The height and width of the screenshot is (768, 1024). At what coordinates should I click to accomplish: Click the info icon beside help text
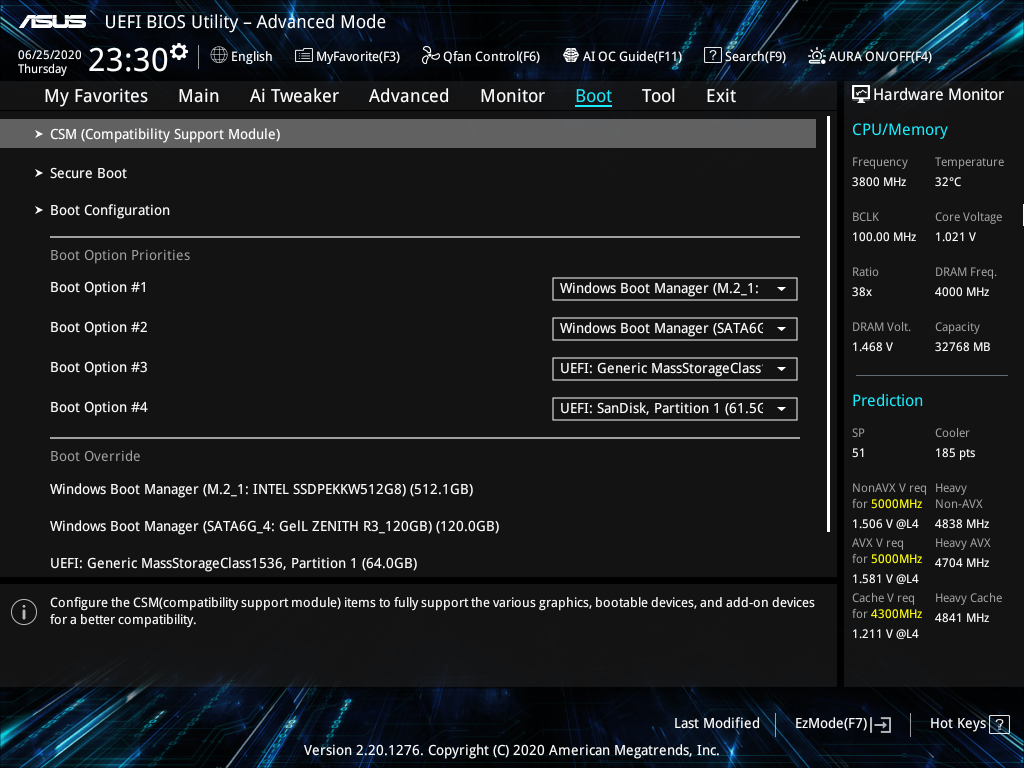(x=24, y=612)
